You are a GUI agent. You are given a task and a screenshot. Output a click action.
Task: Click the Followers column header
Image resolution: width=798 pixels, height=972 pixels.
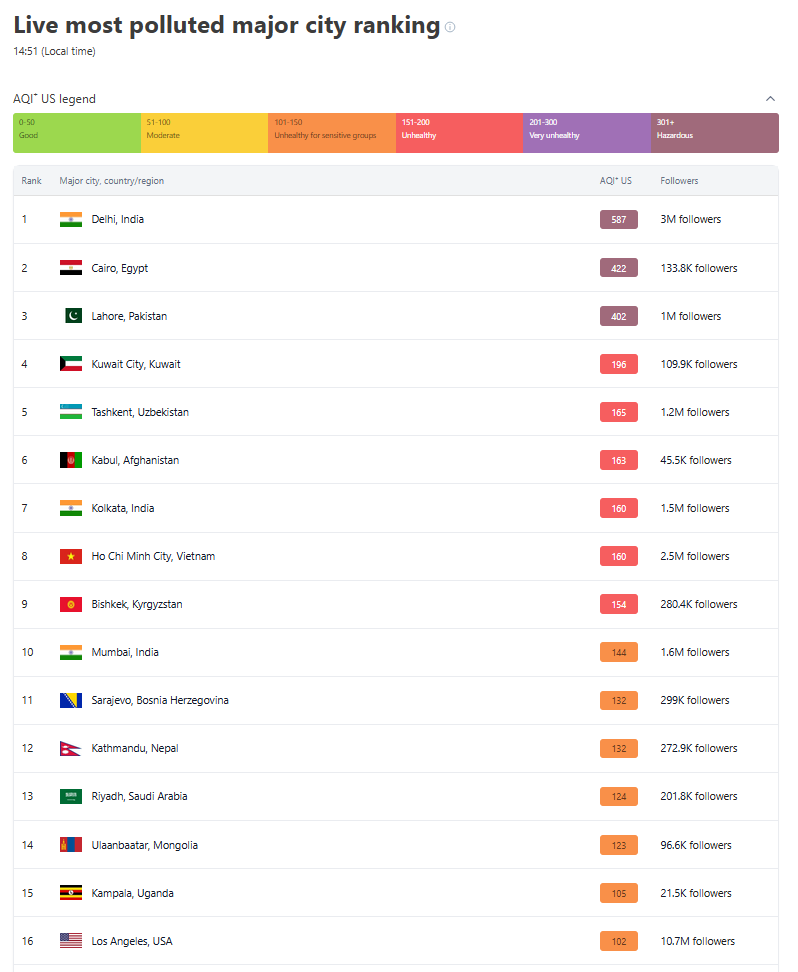(x=679, y=181)
